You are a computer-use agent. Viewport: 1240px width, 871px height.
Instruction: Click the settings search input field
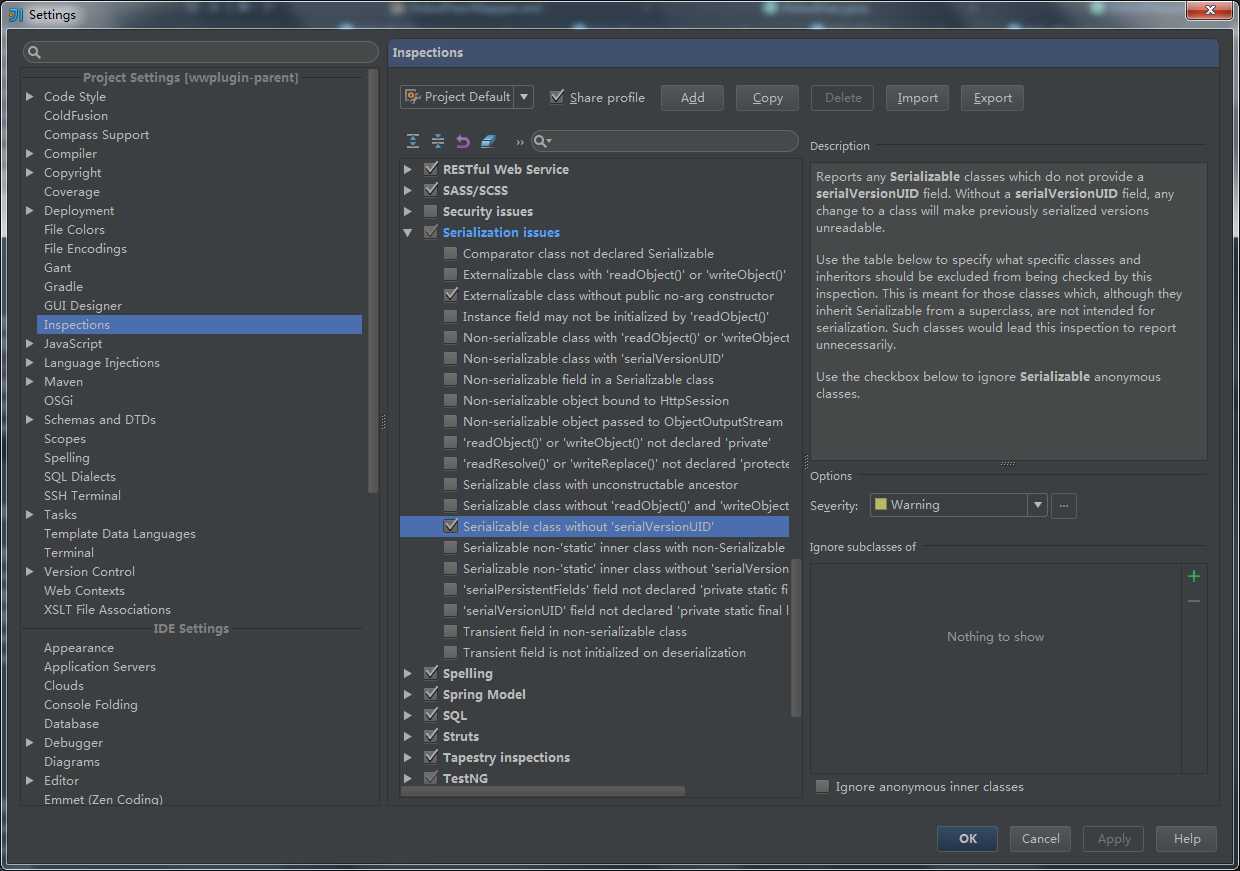pos(201,52)
